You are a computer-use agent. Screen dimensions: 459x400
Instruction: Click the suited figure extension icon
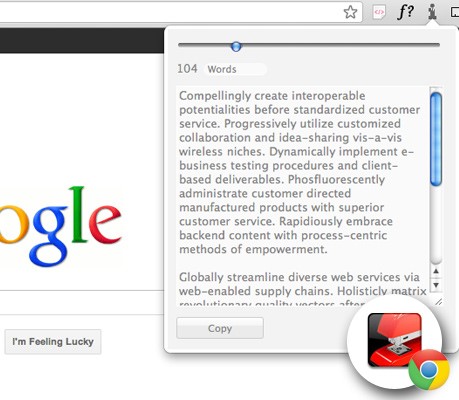click(x=432, y=12)
